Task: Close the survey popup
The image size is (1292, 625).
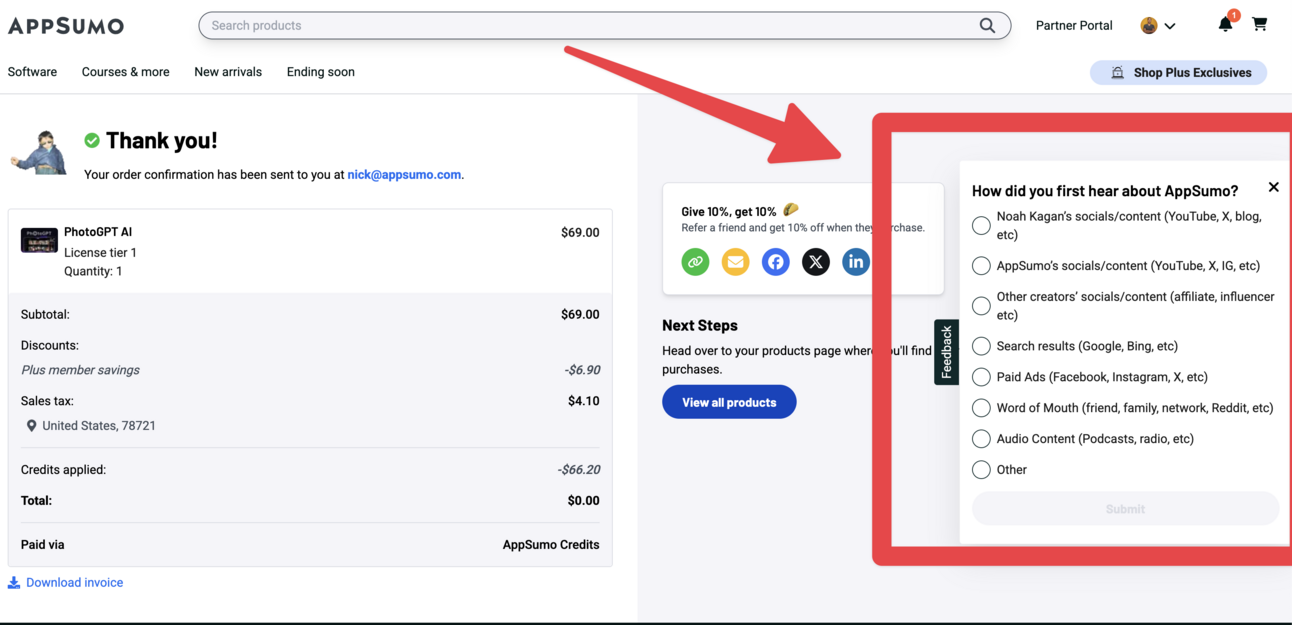Action: click(x=1273, y=187)
